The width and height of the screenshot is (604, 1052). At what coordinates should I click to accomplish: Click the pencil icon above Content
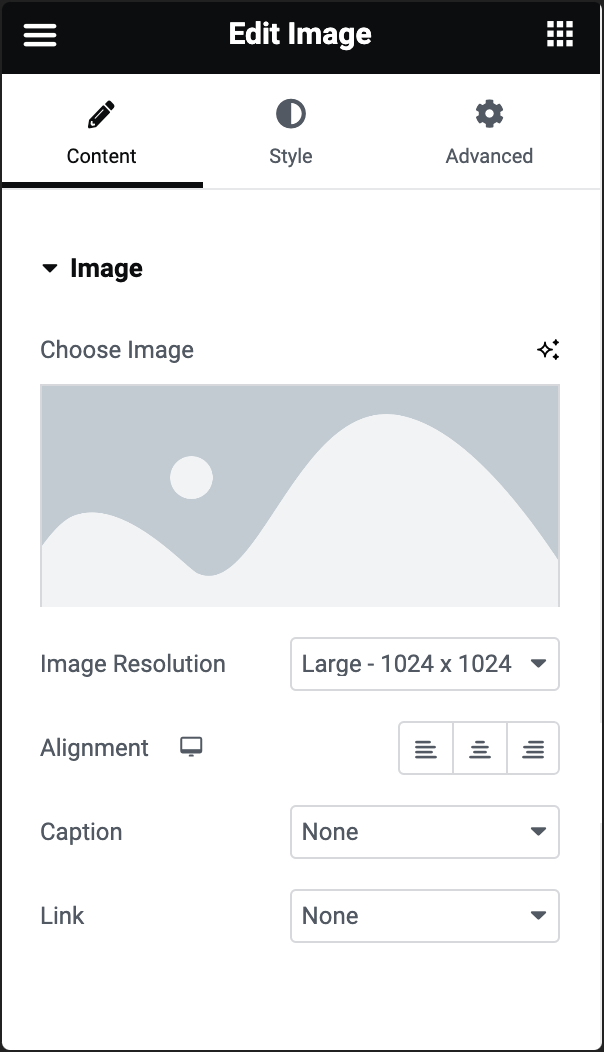pos(101,115)
